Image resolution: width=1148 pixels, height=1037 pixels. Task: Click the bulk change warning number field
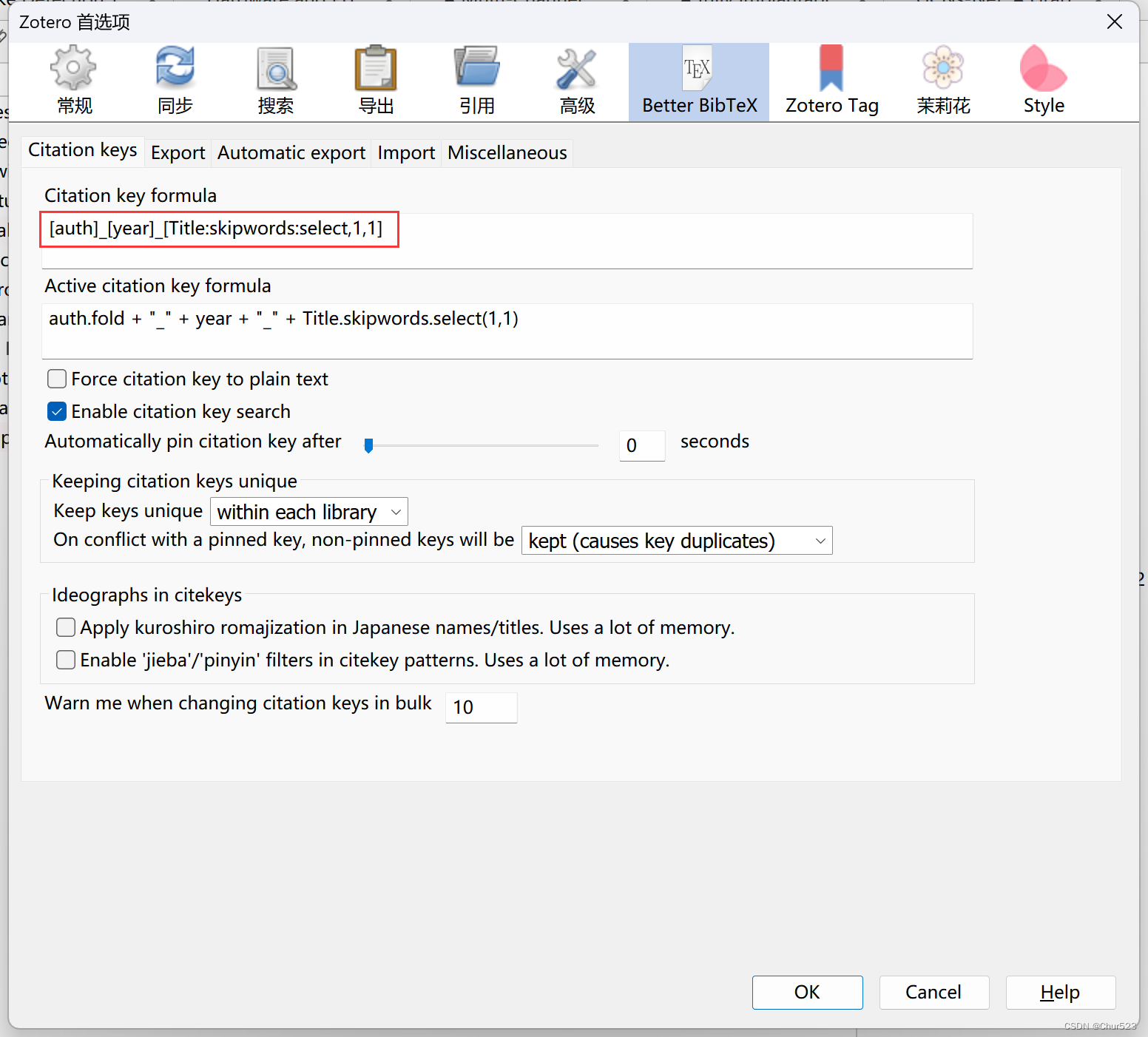pyautogui.click(x=481, y=707)
